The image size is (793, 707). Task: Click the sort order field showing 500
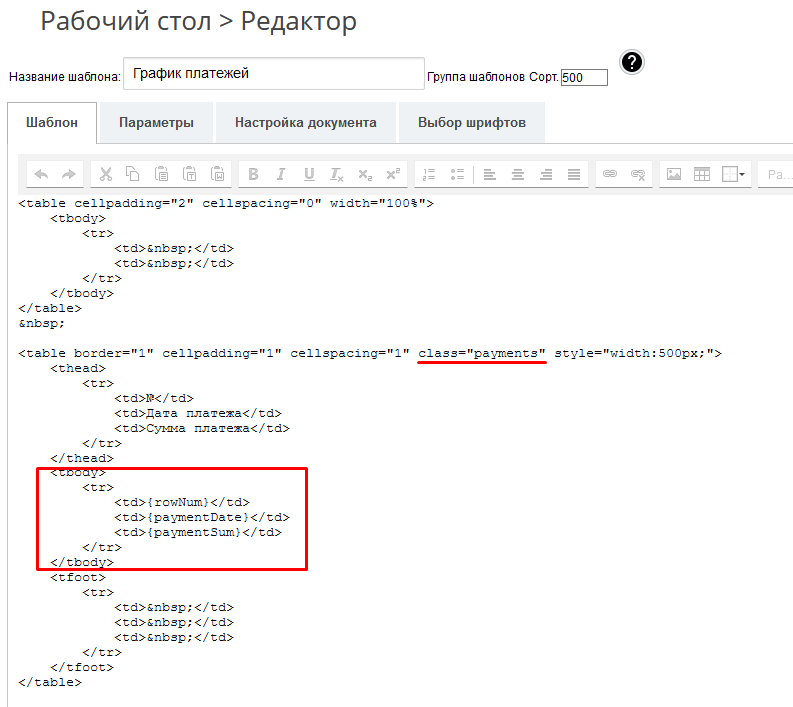coord(584,77)
